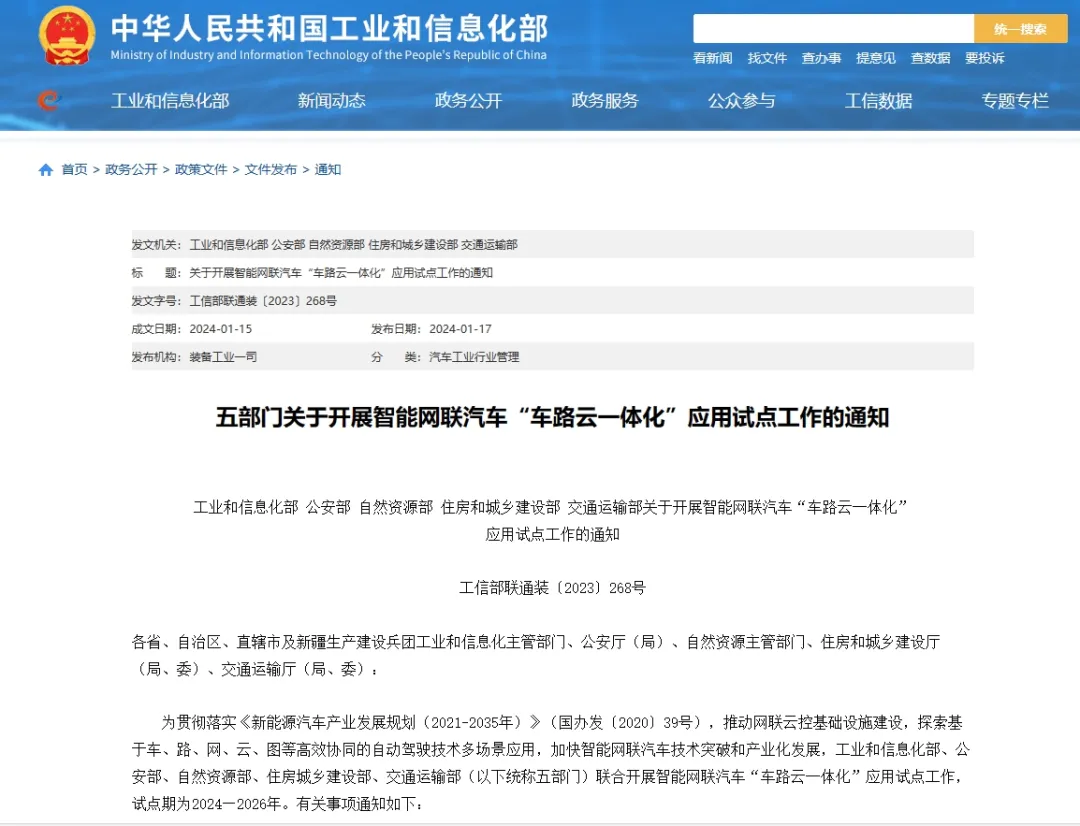Image resolution: width=1080 pixels, height=826 pixels.
Task: Go to 首页 in the breadcrumb
Action: click(74, 169)
